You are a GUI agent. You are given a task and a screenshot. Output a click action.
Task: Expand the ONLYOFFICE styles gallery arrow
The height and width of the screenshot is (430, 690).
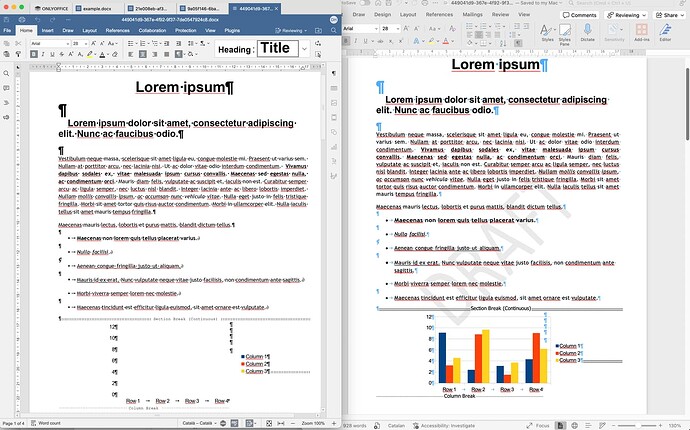[305, 49]
